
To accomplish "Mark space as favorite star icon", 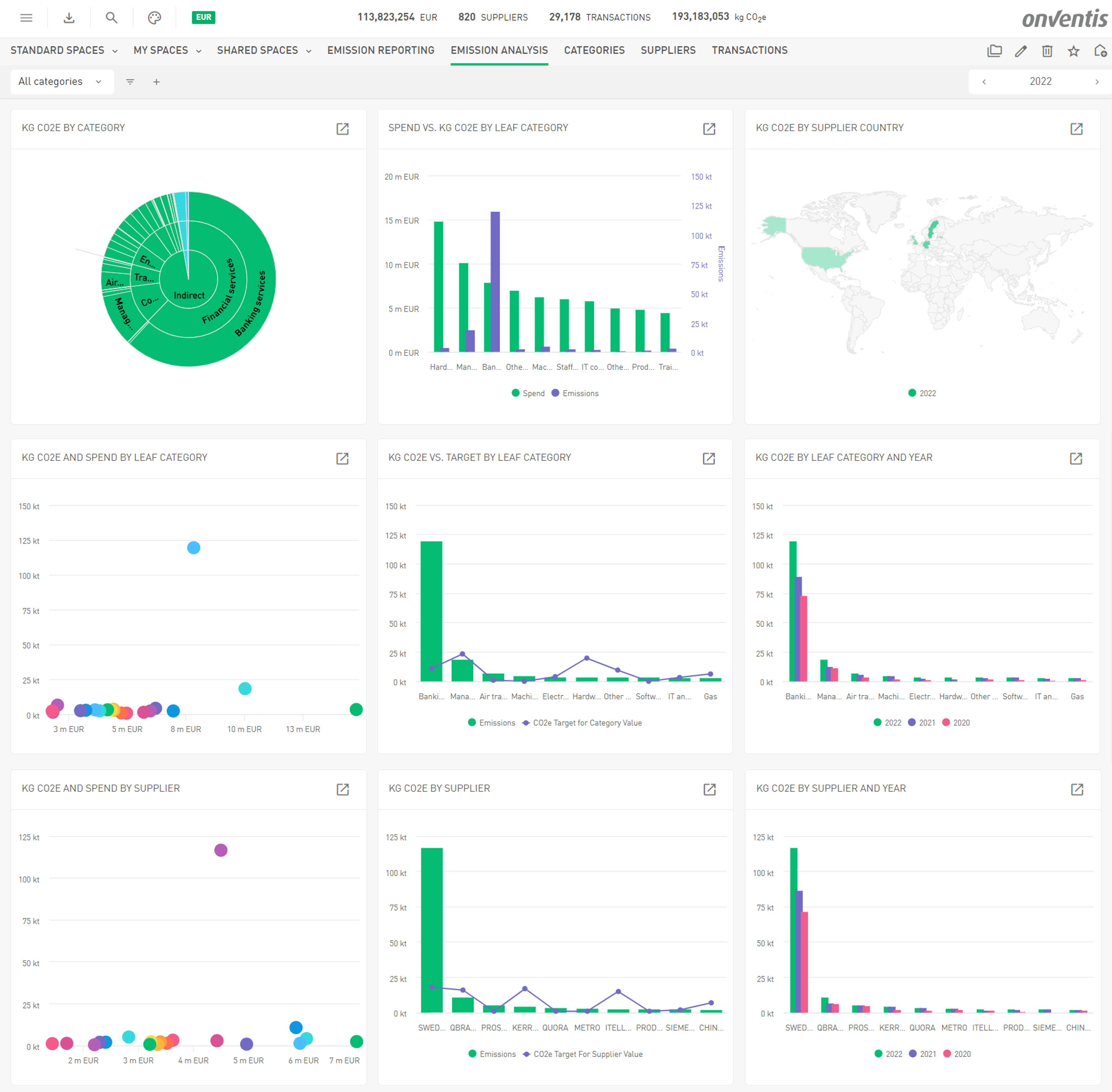I will click(x=1074, y=51).
